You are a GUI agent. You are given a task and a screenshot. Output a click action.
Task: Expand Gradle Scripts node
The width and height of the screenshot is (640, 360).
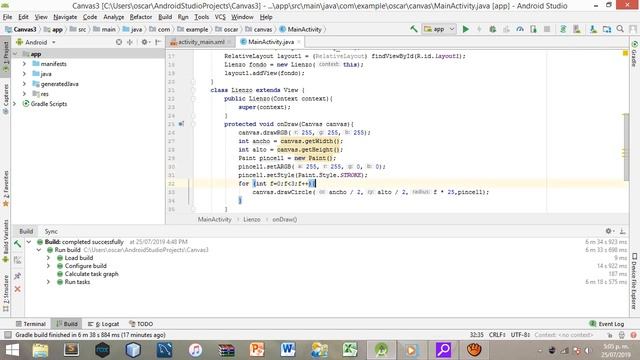[x=15, y=104]
